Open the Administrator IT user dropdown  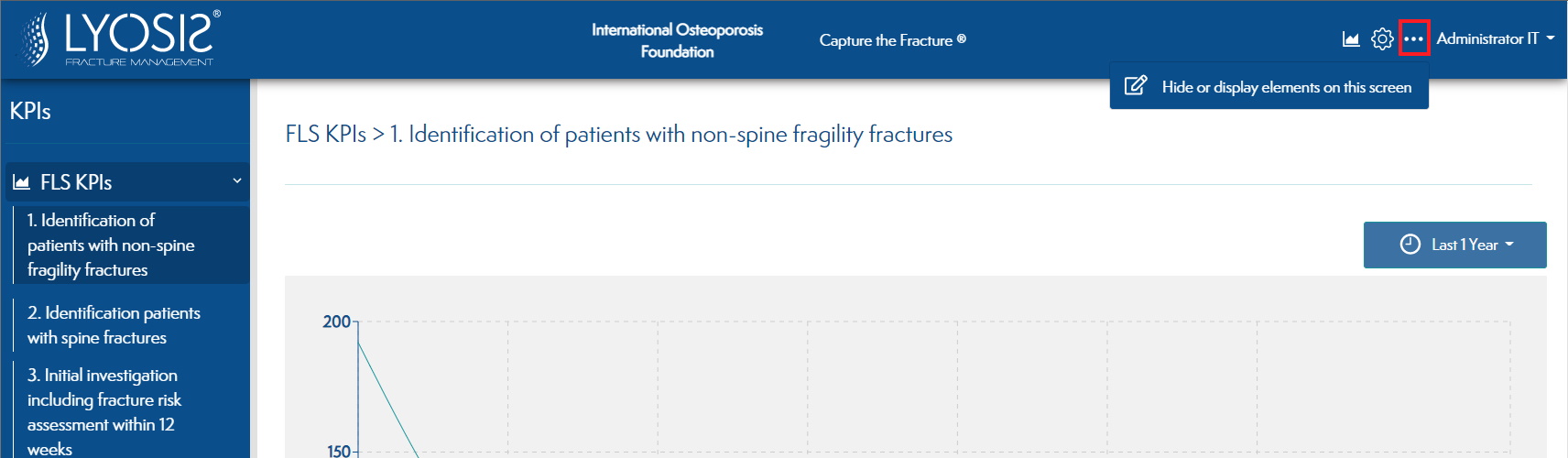[x=1495, y=38]
